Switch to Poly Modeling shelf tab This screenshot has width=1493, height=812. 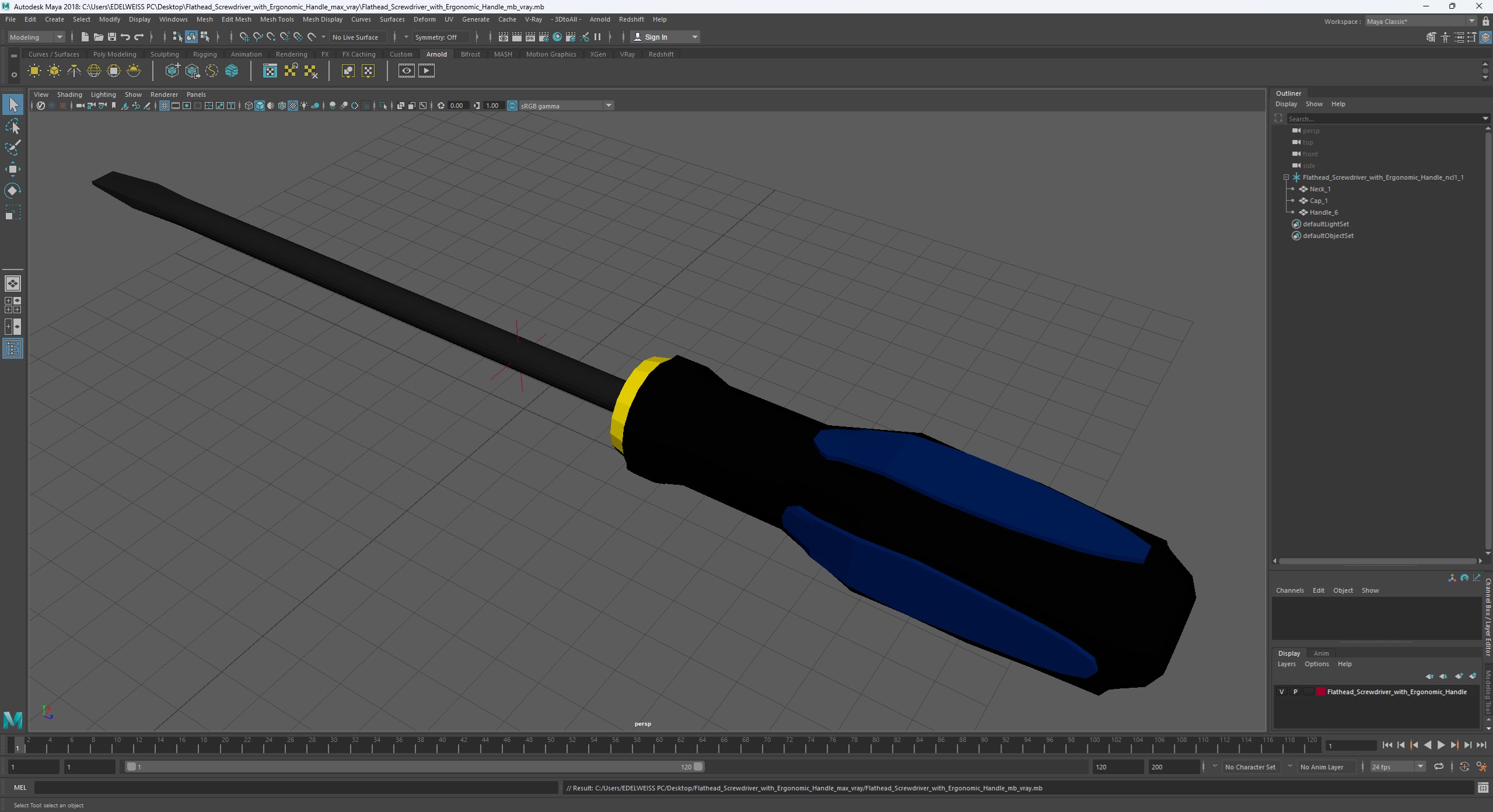point(114,54)
